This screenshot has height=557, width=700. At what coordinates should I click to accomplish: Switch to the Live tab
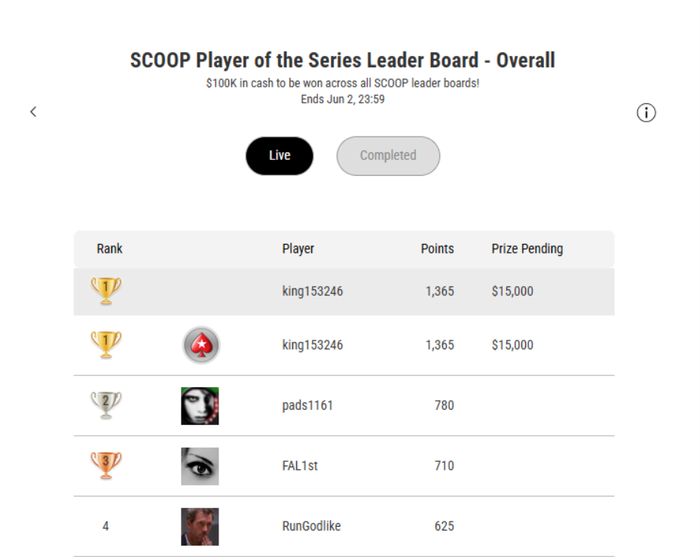[279, 156]
